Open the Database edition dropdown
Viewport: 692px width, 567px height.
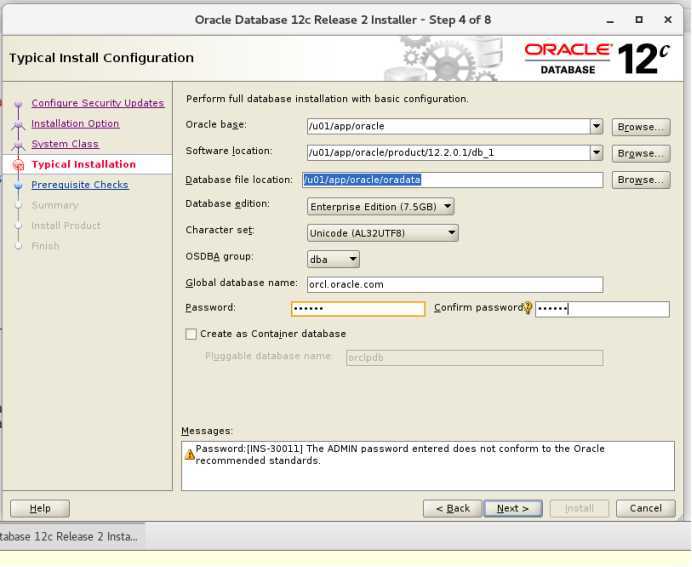pos(380,206)
